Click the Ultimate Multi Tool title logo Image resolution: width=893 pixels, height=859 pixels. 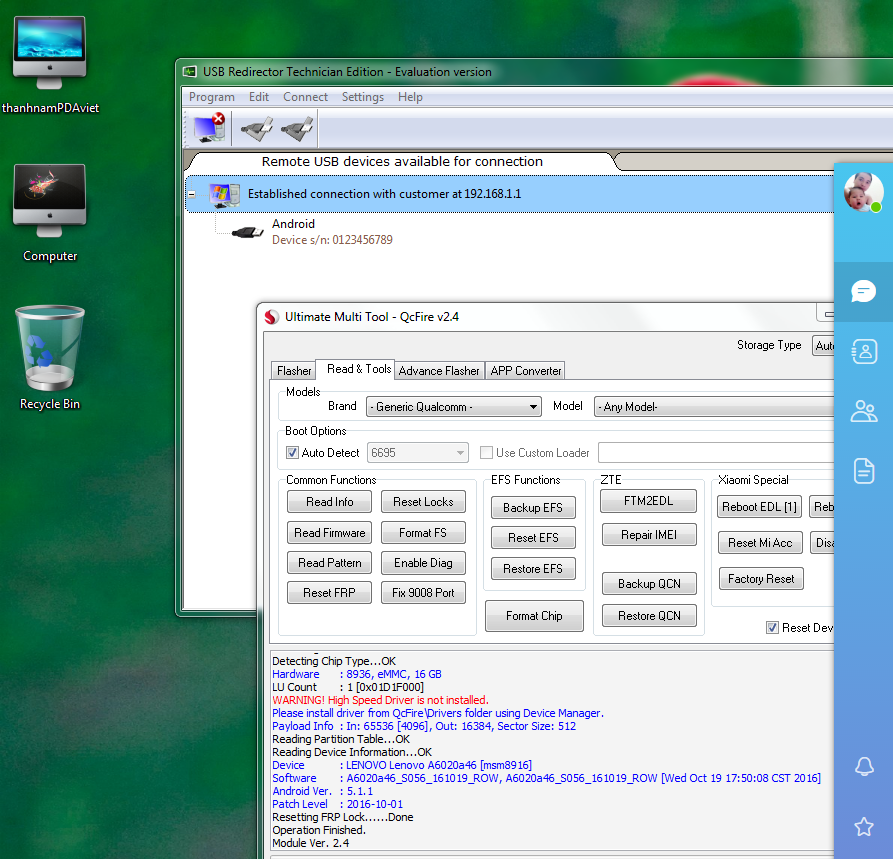(272, 317)
